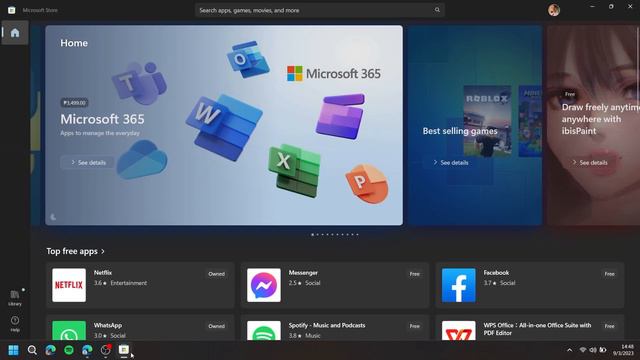640x360 pixels.
Task: Click the Owned badge on the Netflix card
Action: pos(216,274)
